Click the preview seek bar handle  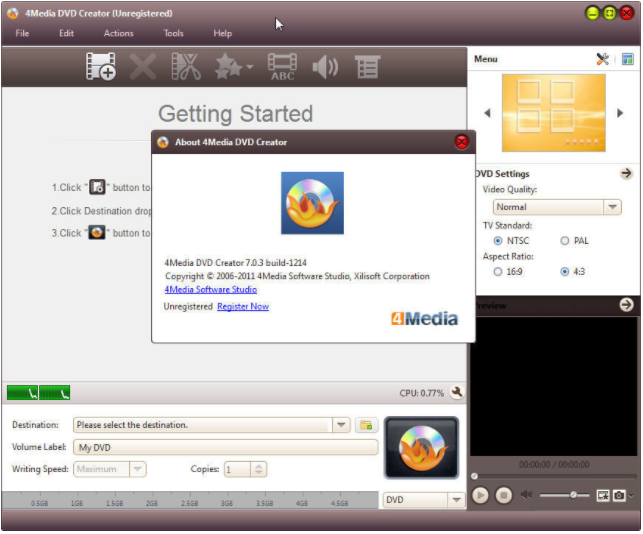click(x=474, y=477)
